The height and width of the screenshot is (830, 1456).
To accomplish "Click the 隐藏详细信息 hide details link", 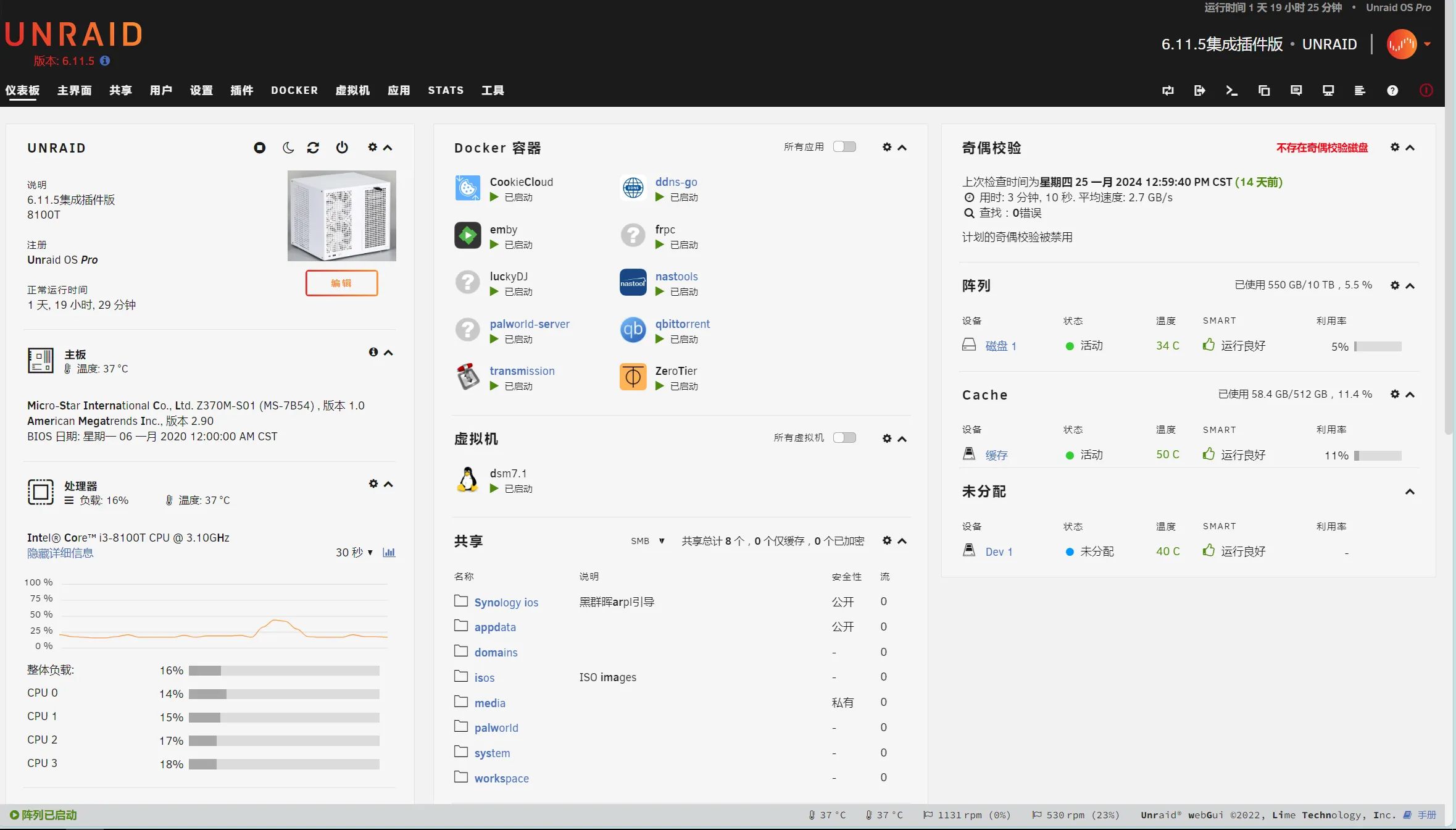I will 60,553.
